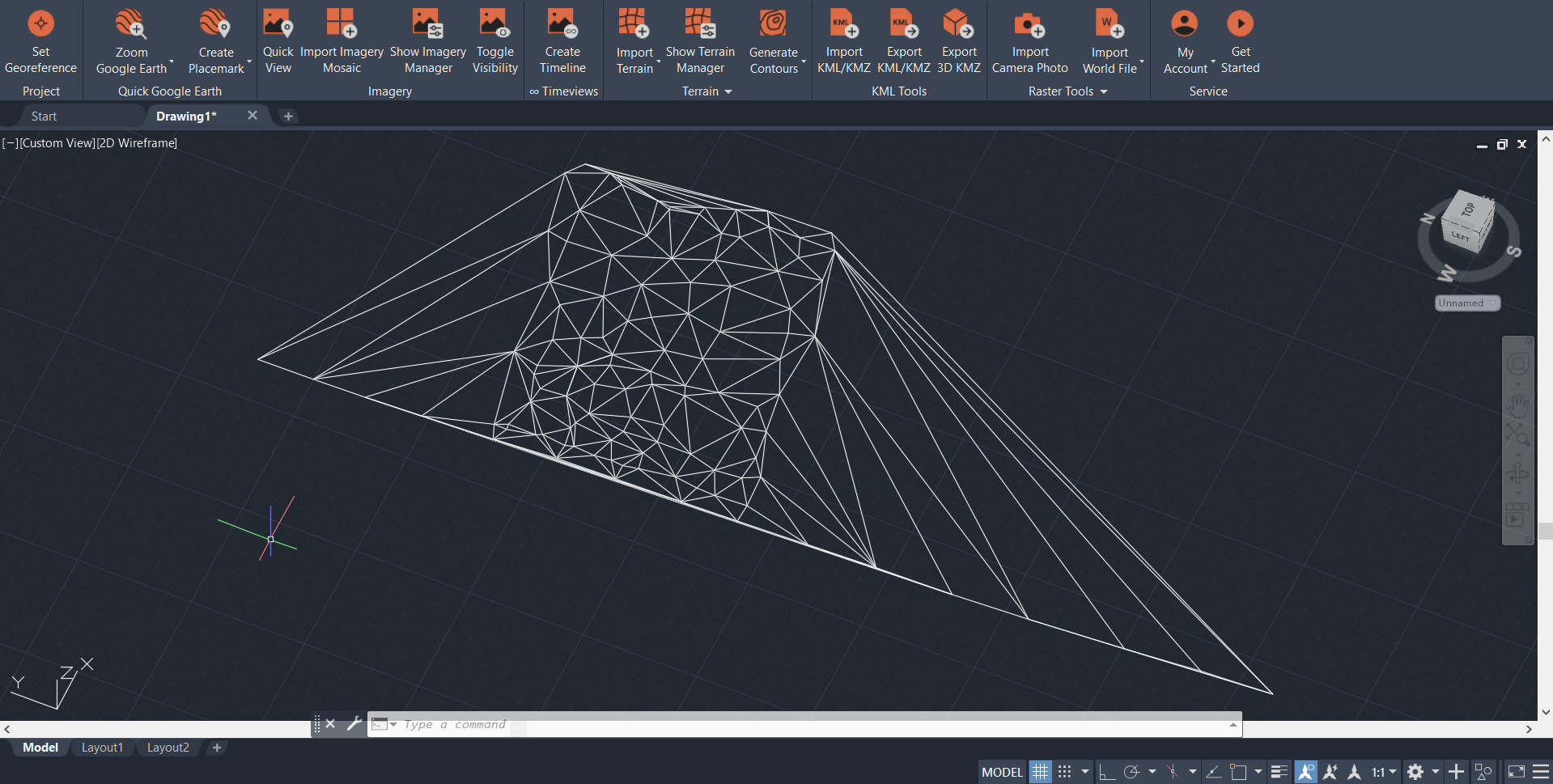Open the Workspace Switching gear
Screen dimensions: 1553x784
pos(1415,772)
